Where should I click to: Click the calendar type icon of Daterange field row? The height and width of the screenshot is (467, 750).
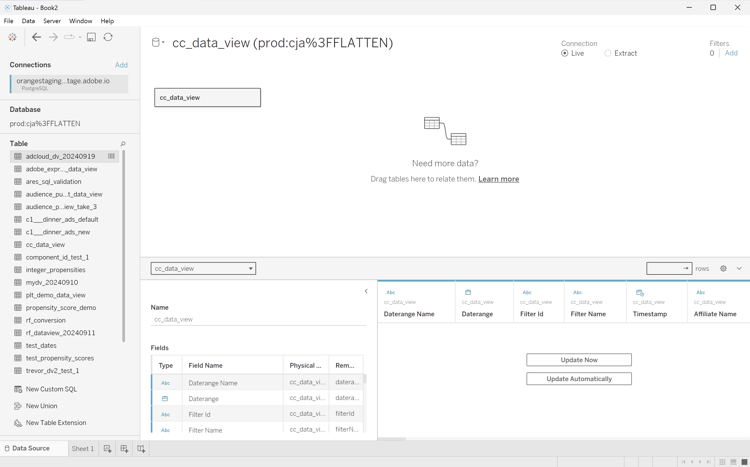(165, 398)
